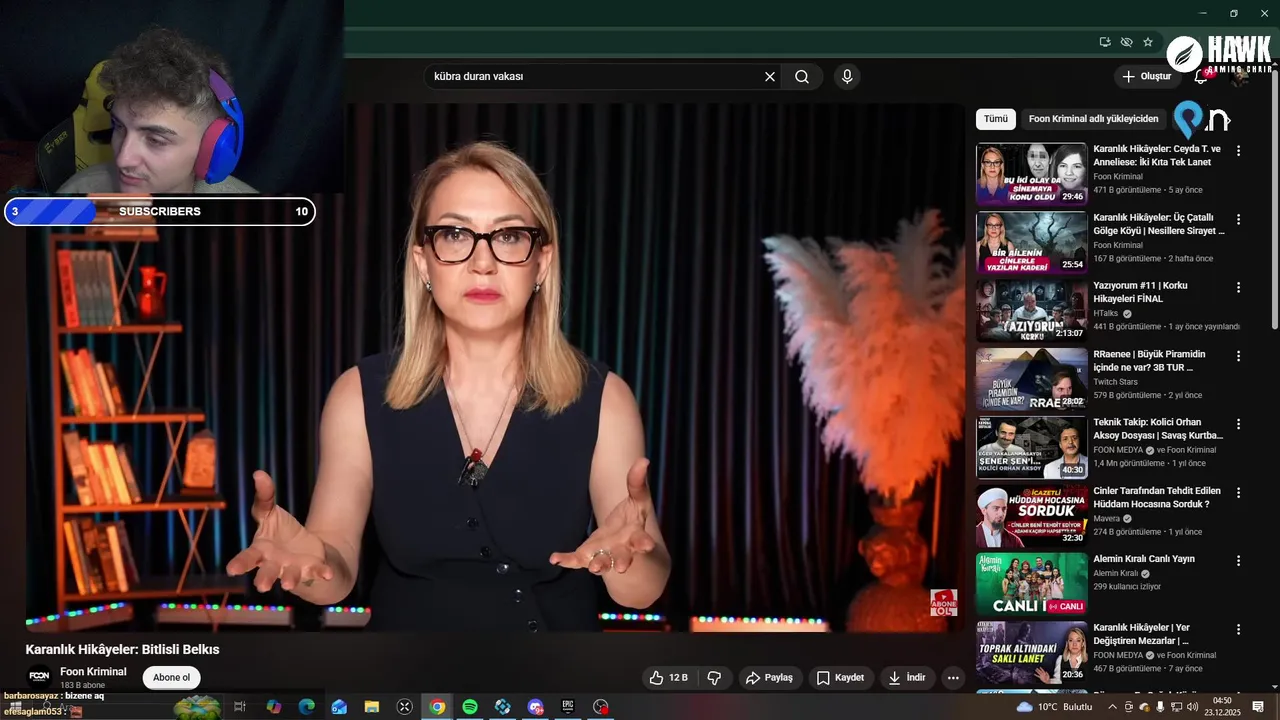Open options menu for 'Yer Değiştiren Mezarlar' video
Image resolution: width=1280 pixels, height=720 pixels.
point(1238,630)
